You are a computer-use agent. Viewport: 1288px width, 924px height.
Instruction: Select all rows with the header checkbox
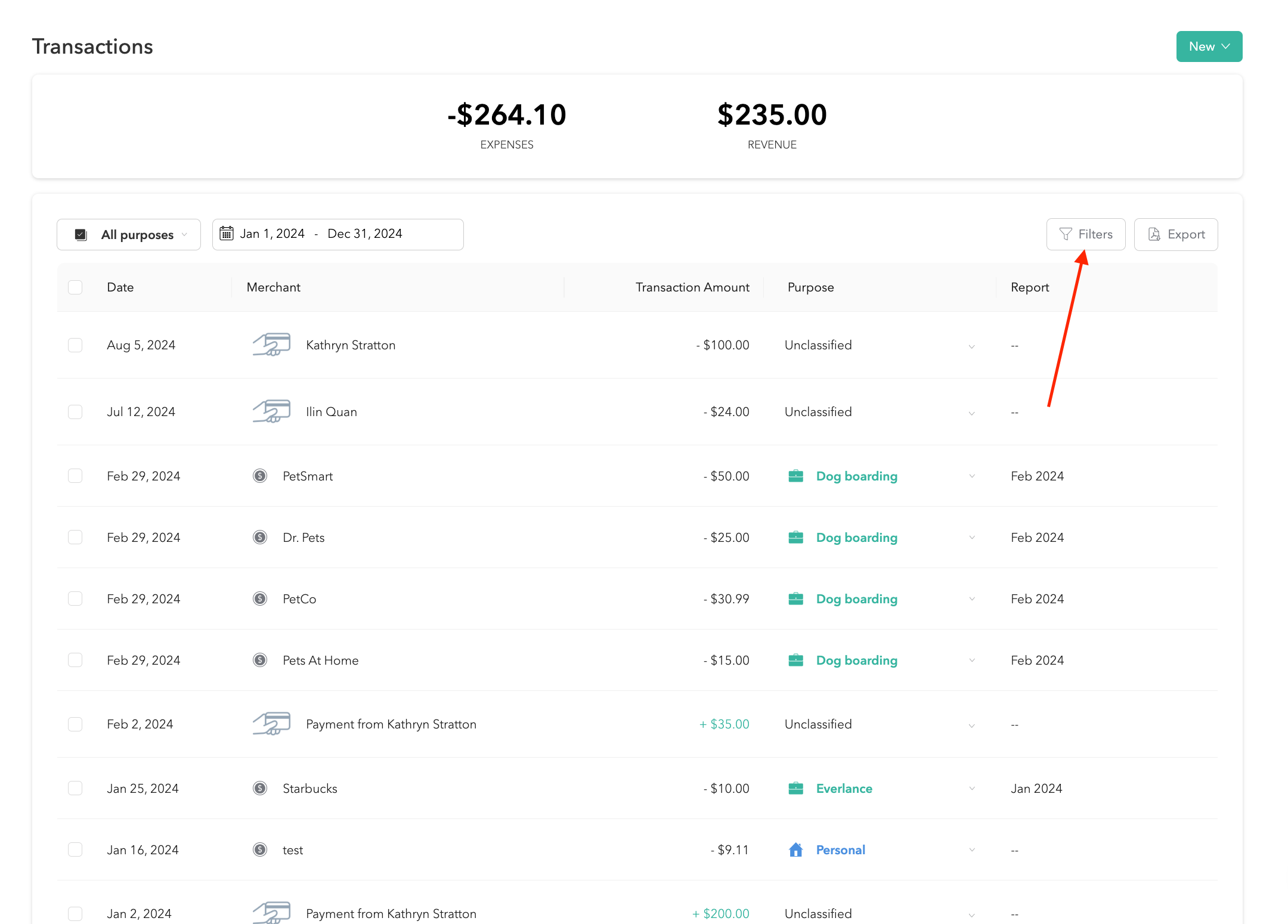click(x=75, y=287)
